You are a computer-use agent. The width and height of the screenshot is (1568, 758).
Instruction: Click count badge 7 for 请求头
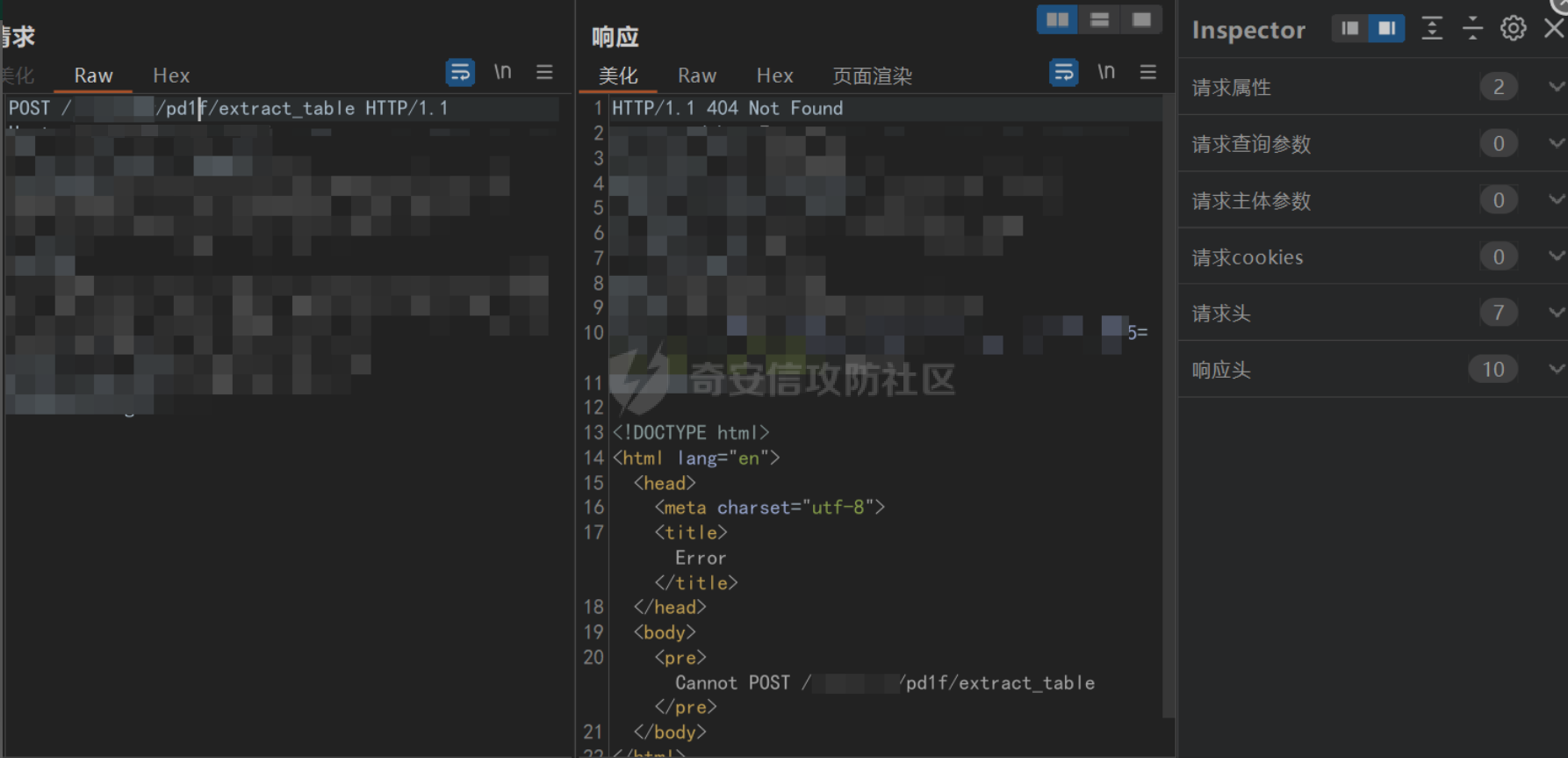[x=1499, y=312]
